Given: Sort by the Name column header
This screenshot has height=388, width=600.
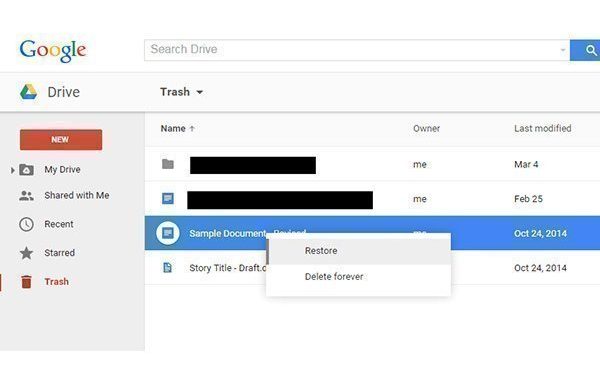Looking at the screenshot, I should [x=173, y=129].
